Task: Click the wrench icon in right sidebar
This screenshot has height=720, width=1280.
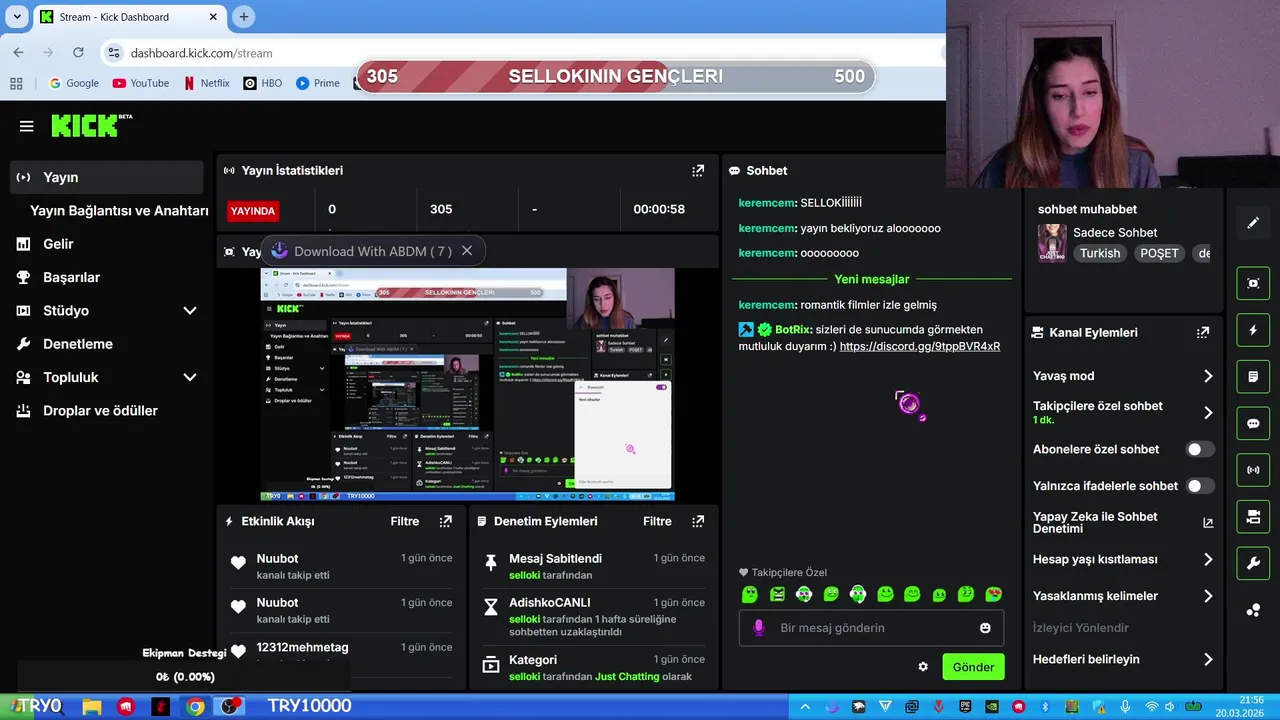Action: pos(1253,563)
